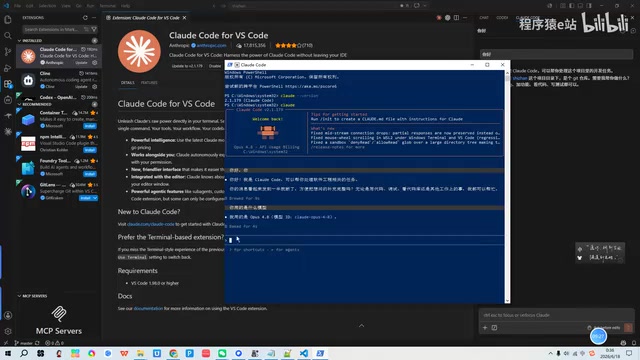
Task: Open errors and warnings in status bar
Action: click(54, 343)
